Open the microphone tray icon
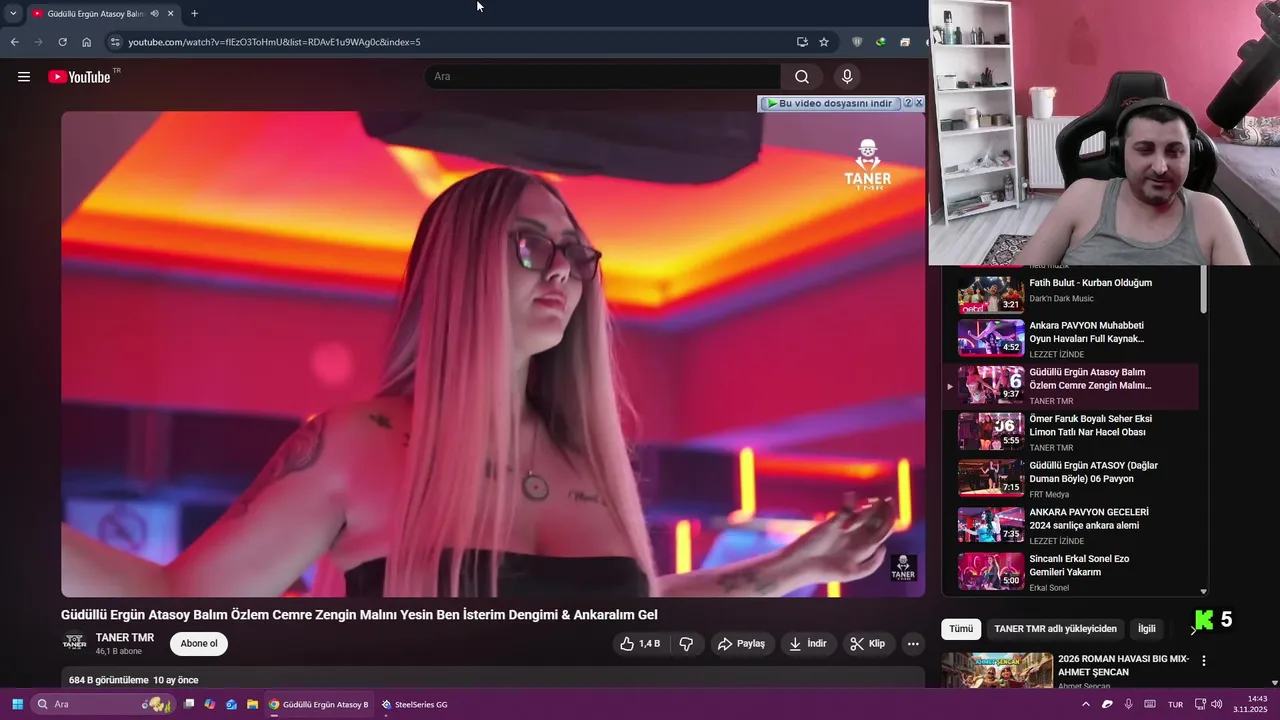 [x=1128, y=704]
